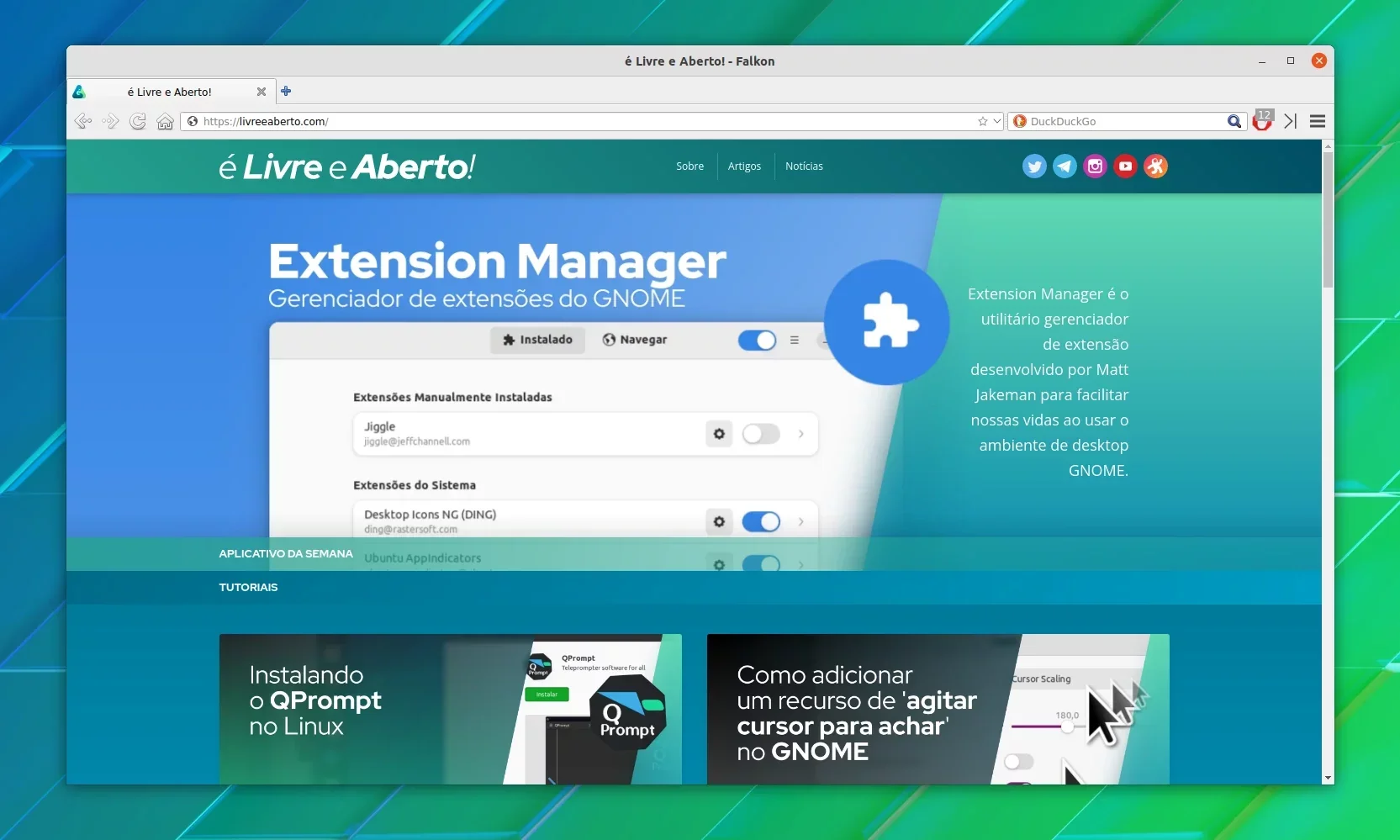Image resolution: width=1400 pixels, height=840 pixels.
Task: Open Jiggle extension settings gear
Action: pos(719,434)
